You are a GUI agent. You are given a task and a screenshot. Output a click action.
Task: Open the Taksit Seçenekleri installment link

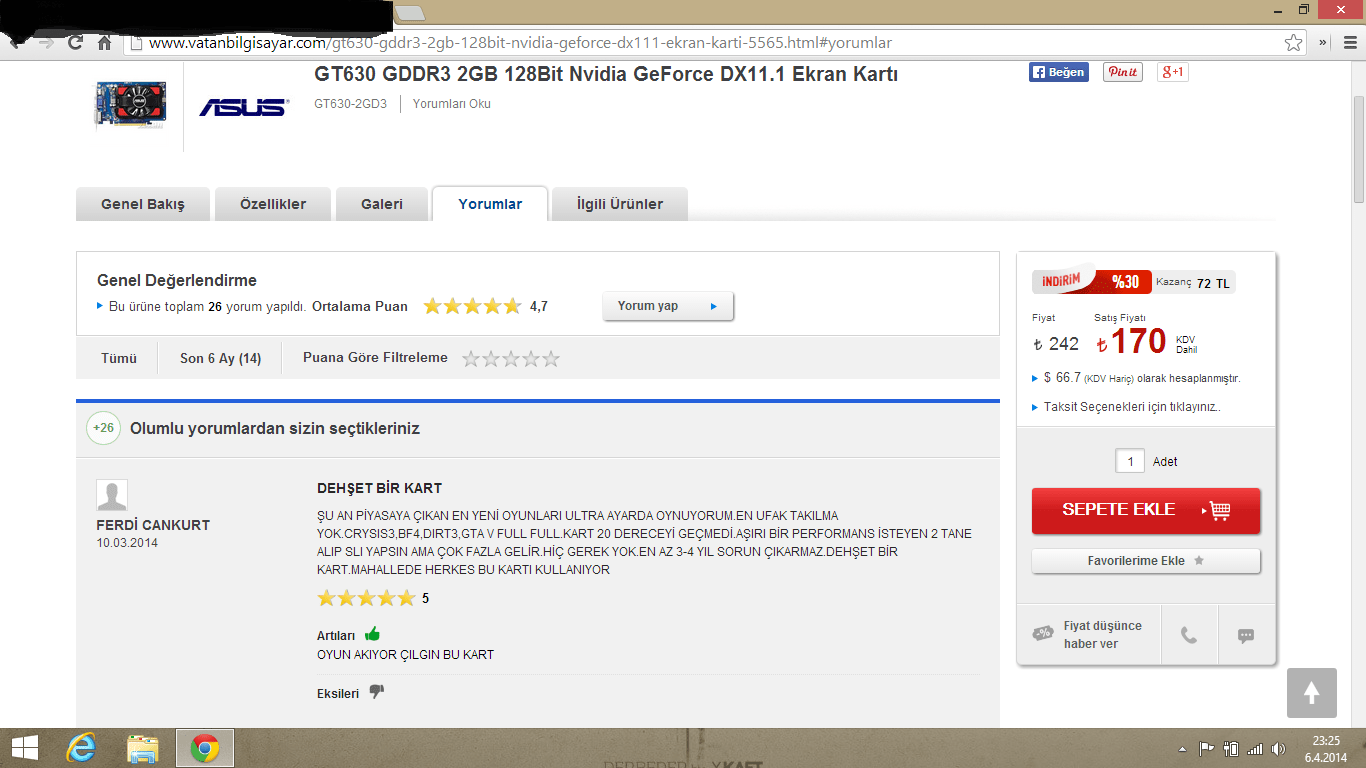click(1132, 407)
